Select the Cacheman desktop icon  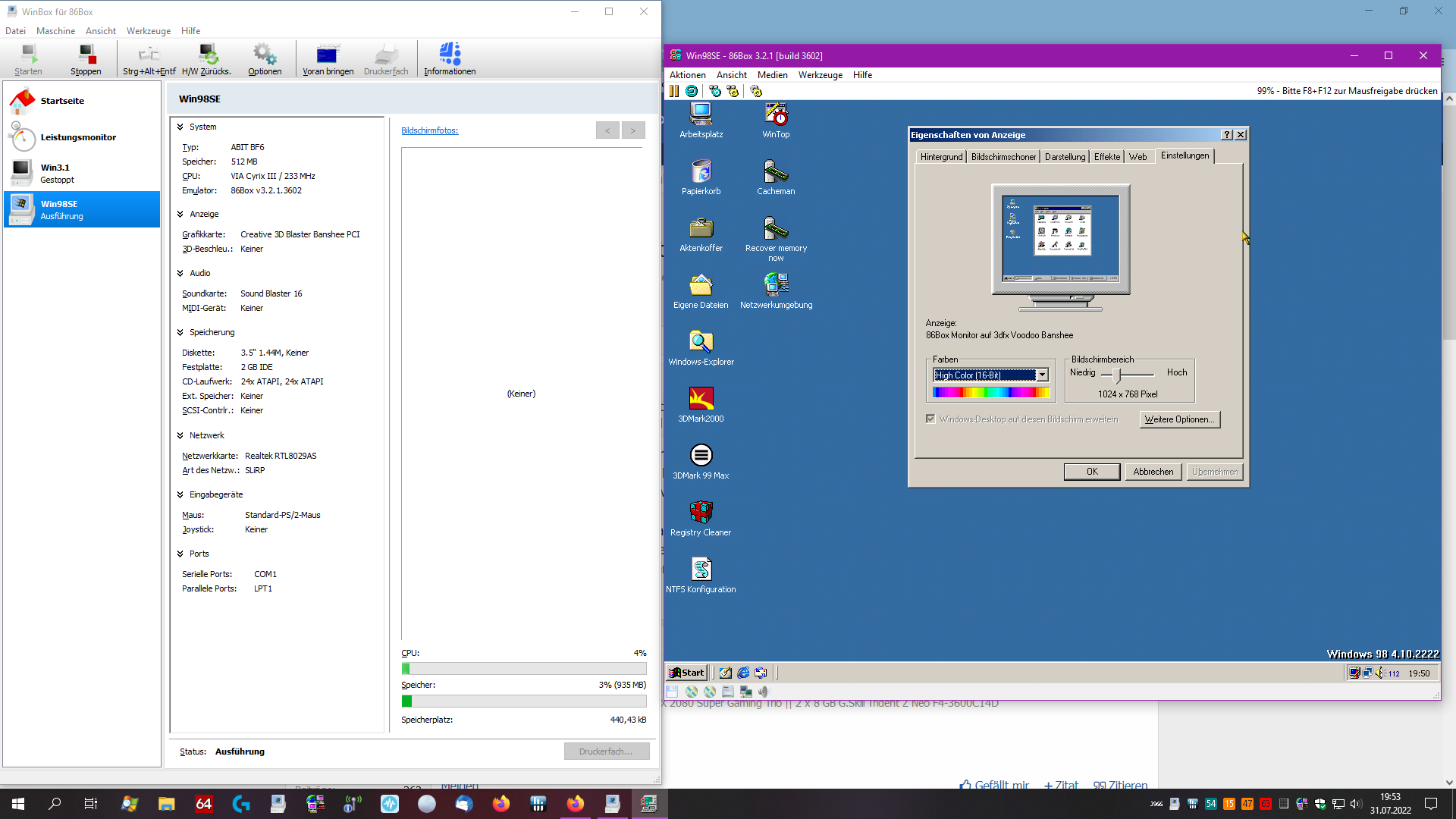click(776, 177)
